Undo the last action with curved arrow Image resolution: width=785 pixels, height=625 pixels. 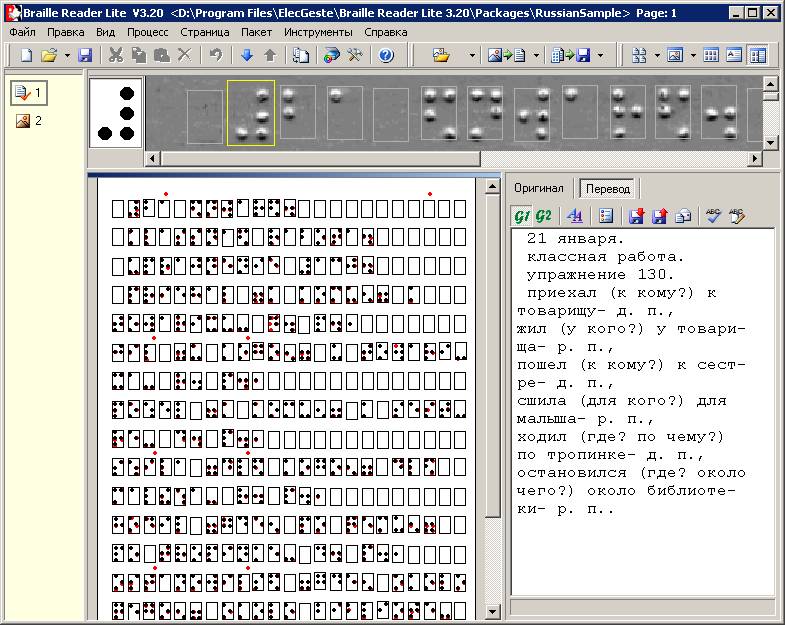216,55
